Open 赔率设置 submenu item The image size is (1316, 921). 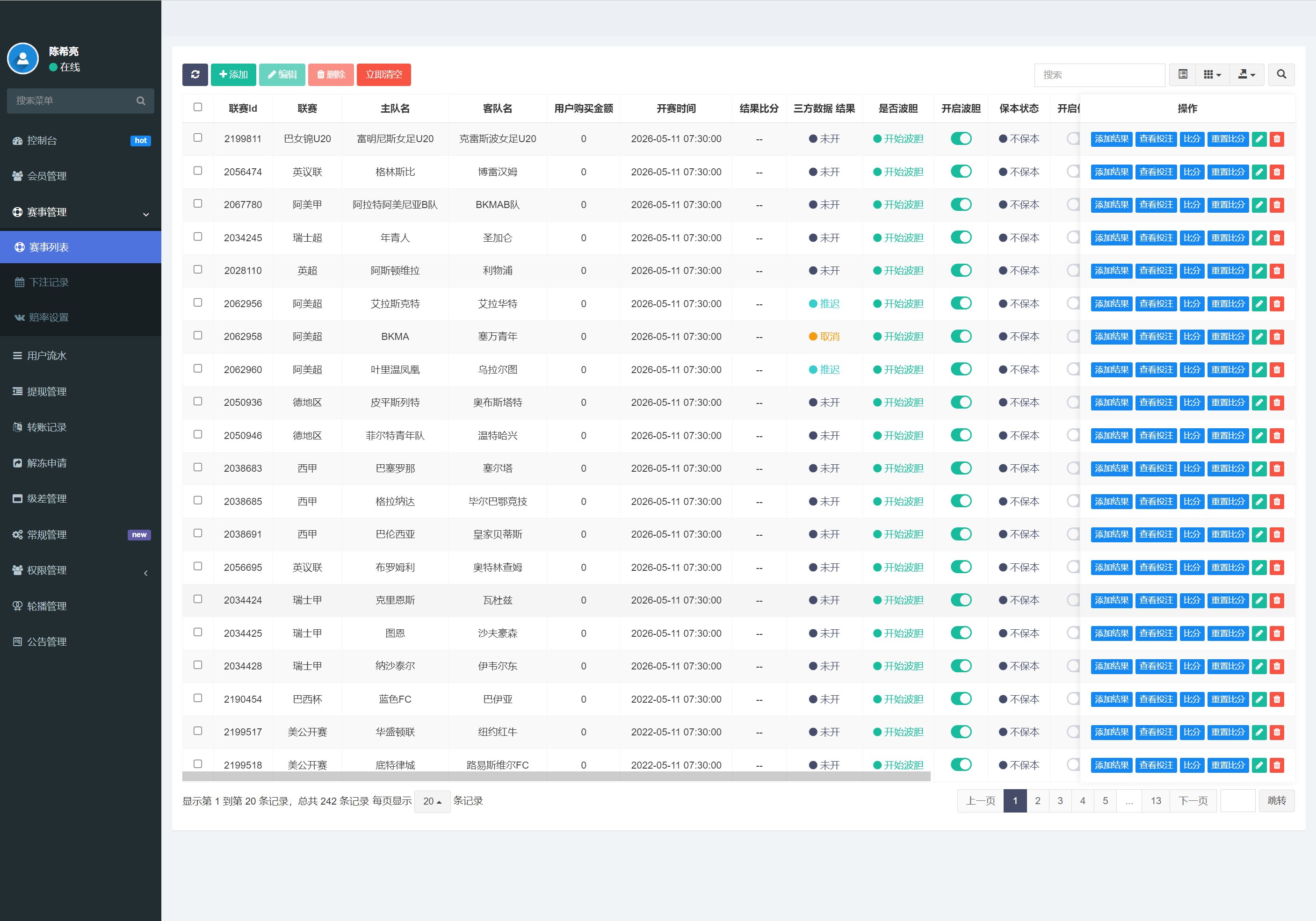coord(80,317)
